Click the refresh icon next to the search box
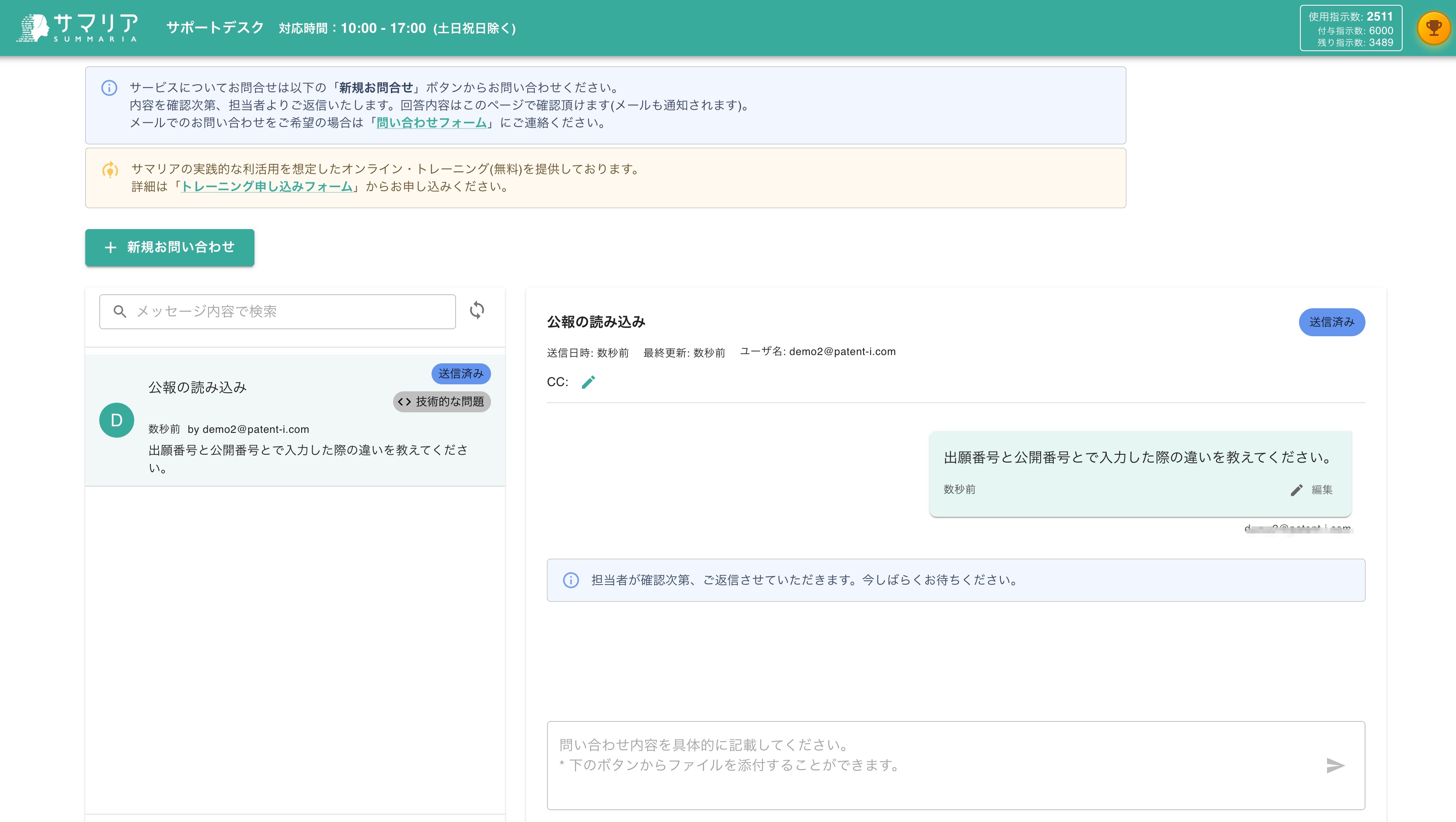This screenshot has height=822, width=1456. point(477,310)
